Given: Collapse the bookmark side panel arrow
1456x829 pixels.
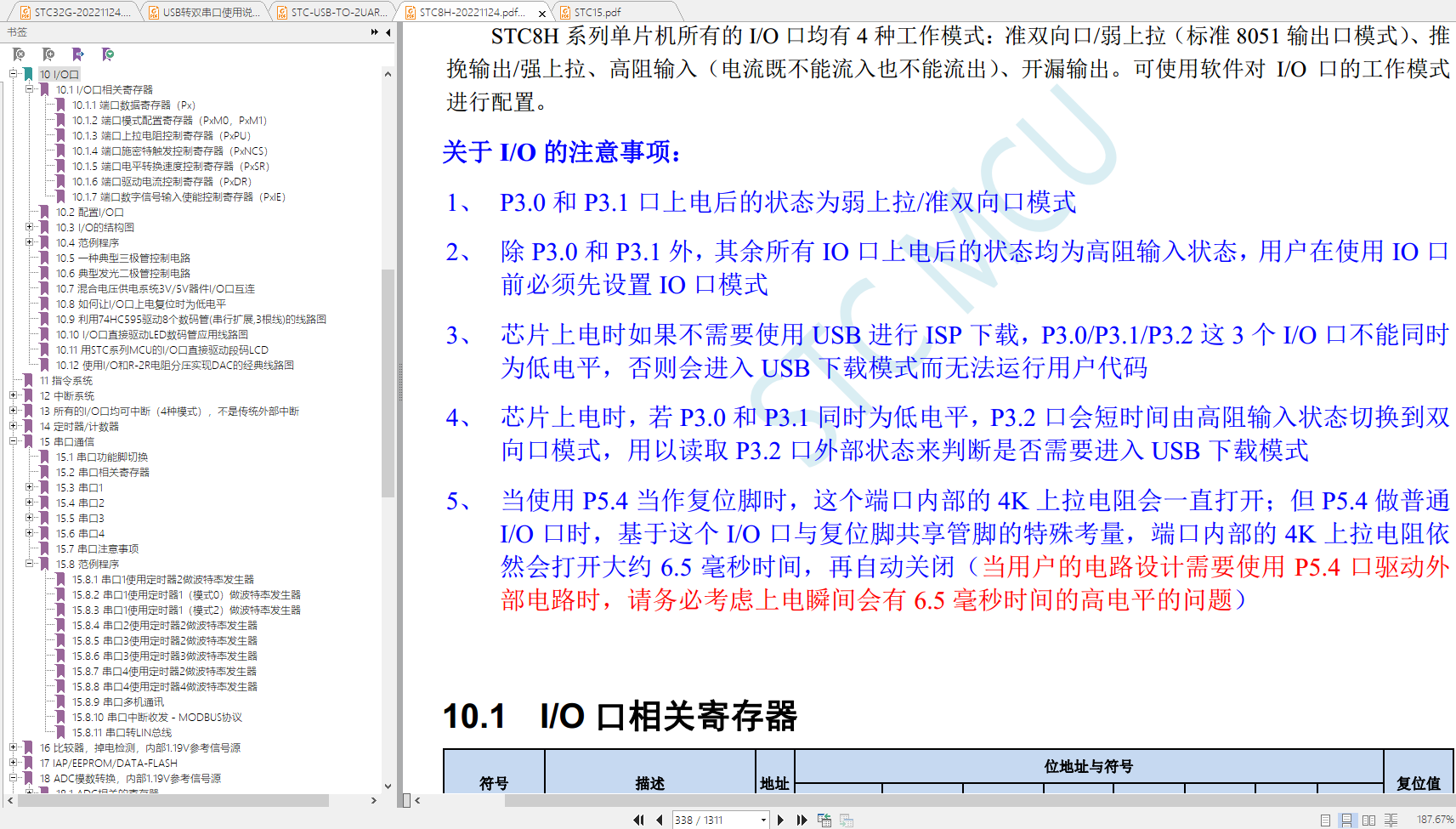Looking at the screenshot, I should 388,32.
